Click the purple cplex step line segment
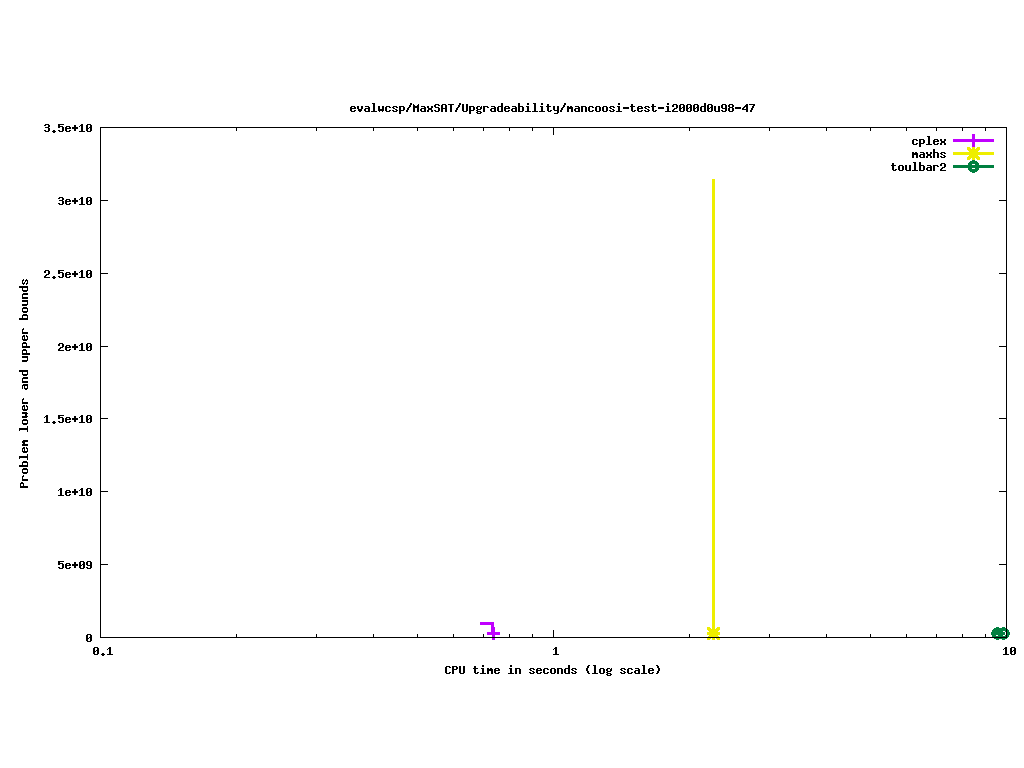 tap(487, 624)
